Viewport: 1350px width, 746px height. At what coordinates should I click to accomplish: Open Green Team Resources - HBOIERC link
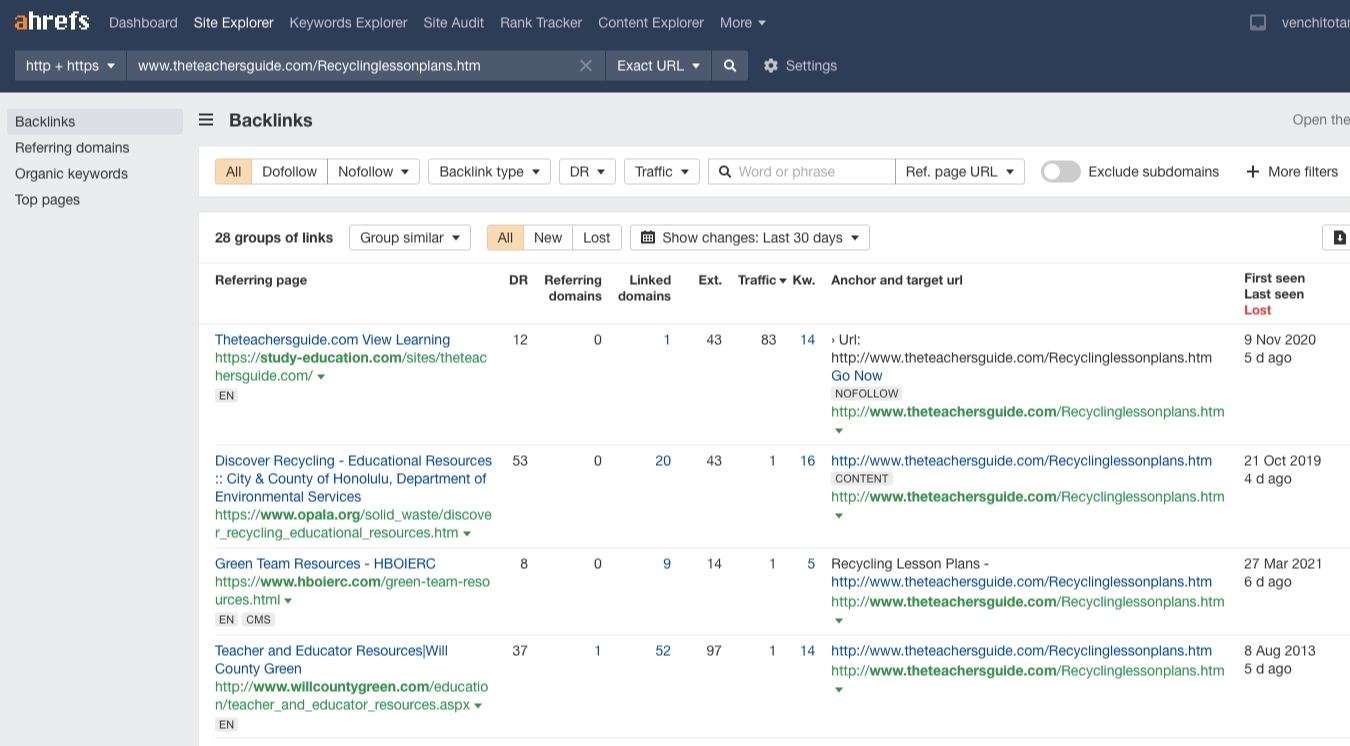[x=325, y=564]
